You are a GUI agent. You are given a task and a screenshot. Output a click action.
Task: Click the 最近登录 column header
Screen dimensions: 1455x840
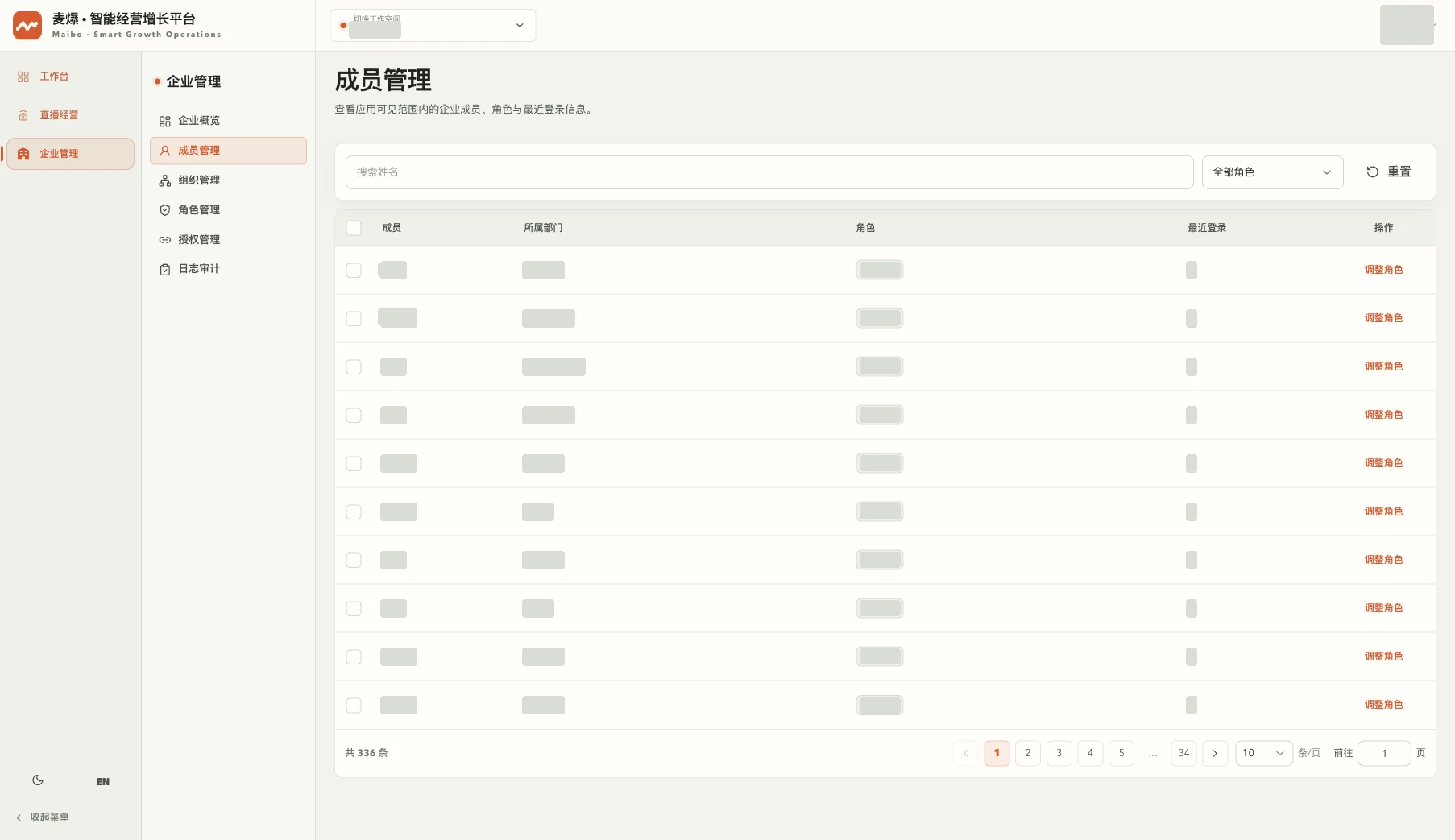click(1207, 228)
